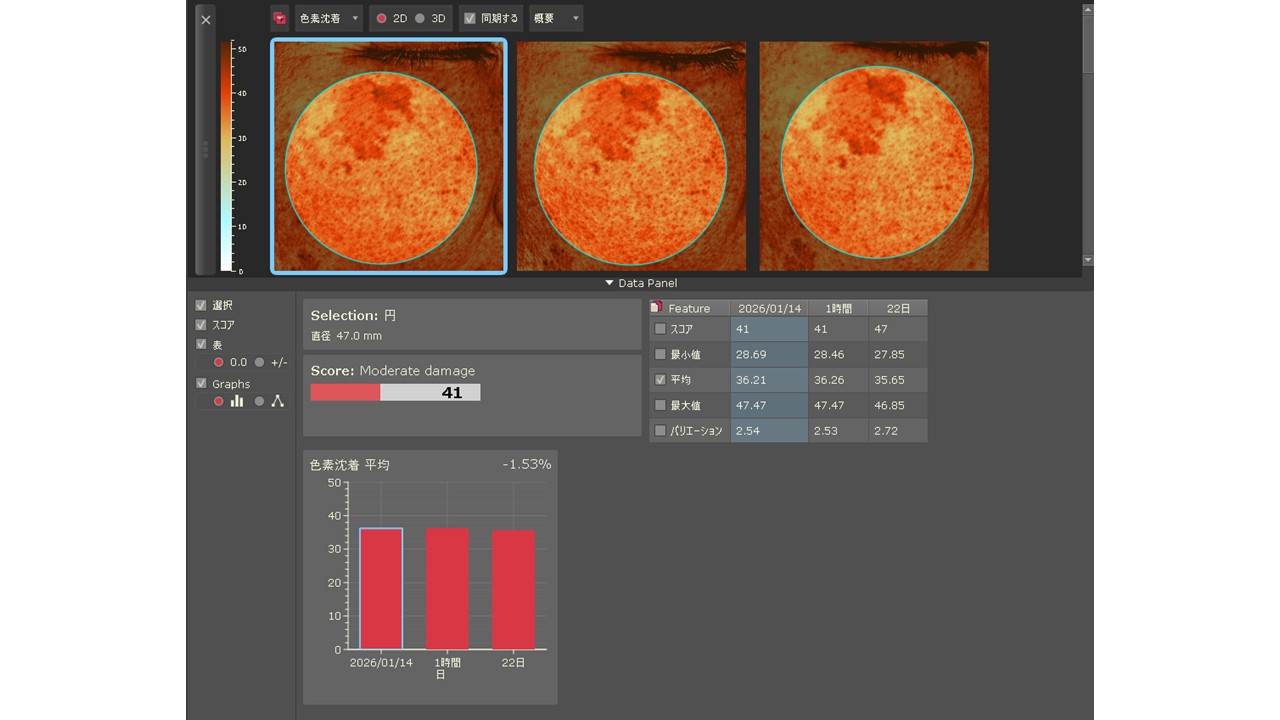Viewport: 1280px width, 720px height.
Task: Toggle the スコア checkbox in left sidebar
Action: pos(201,325)
